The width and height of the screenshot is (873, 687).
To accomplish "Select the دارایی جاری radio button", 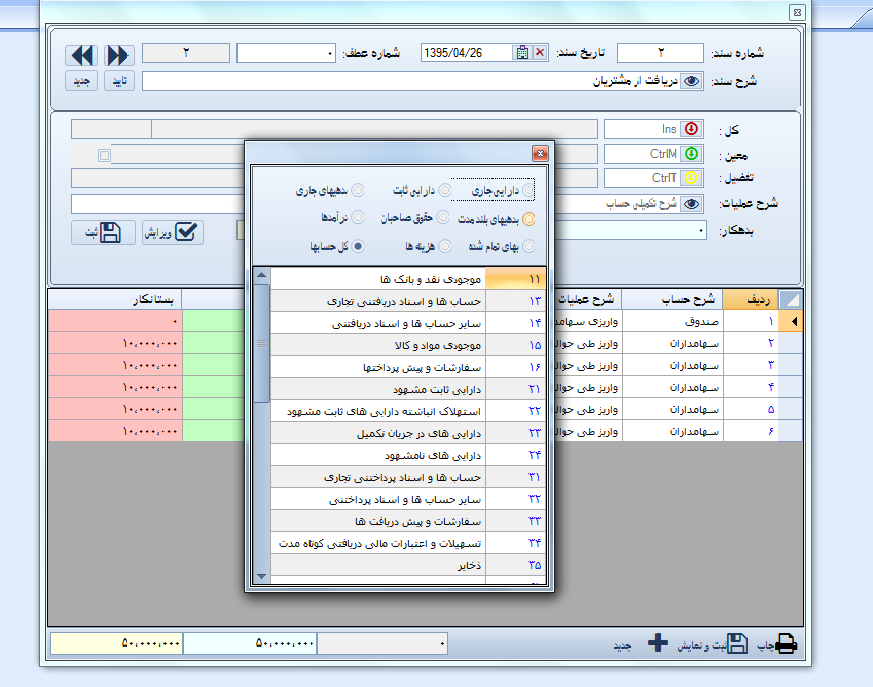I will (529, 190).
